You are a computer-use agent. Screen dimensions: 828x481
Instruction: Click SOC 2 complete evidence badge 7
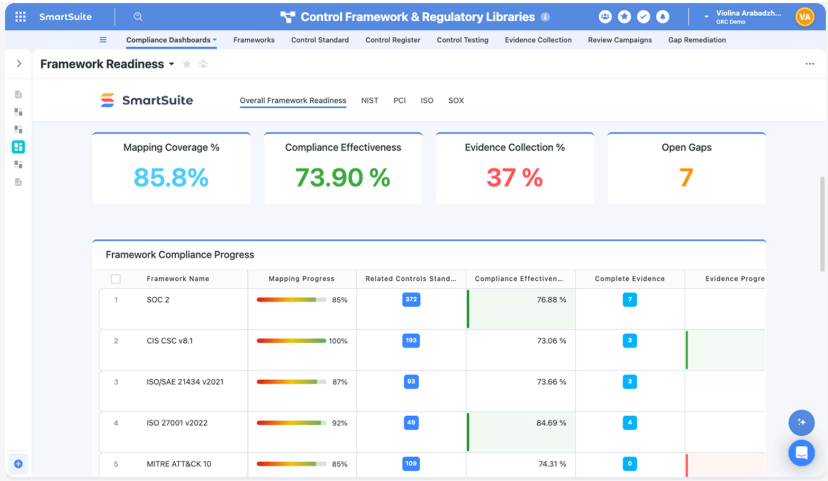coord(629,299)
